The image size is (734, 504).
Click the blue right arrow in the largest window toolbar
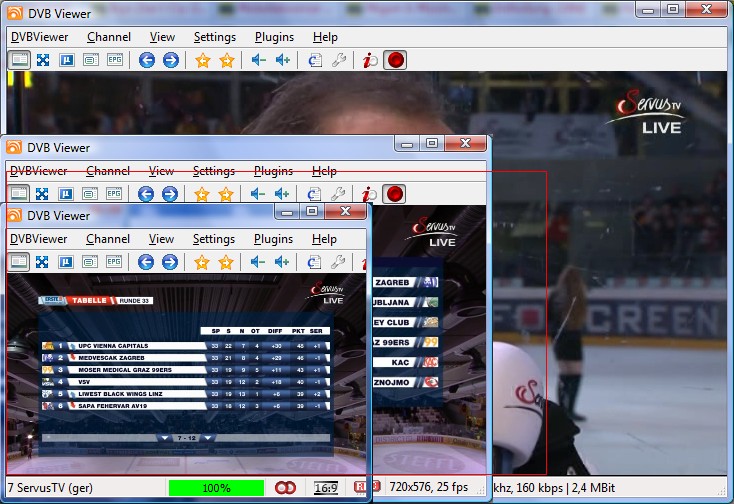click(171, 60)
